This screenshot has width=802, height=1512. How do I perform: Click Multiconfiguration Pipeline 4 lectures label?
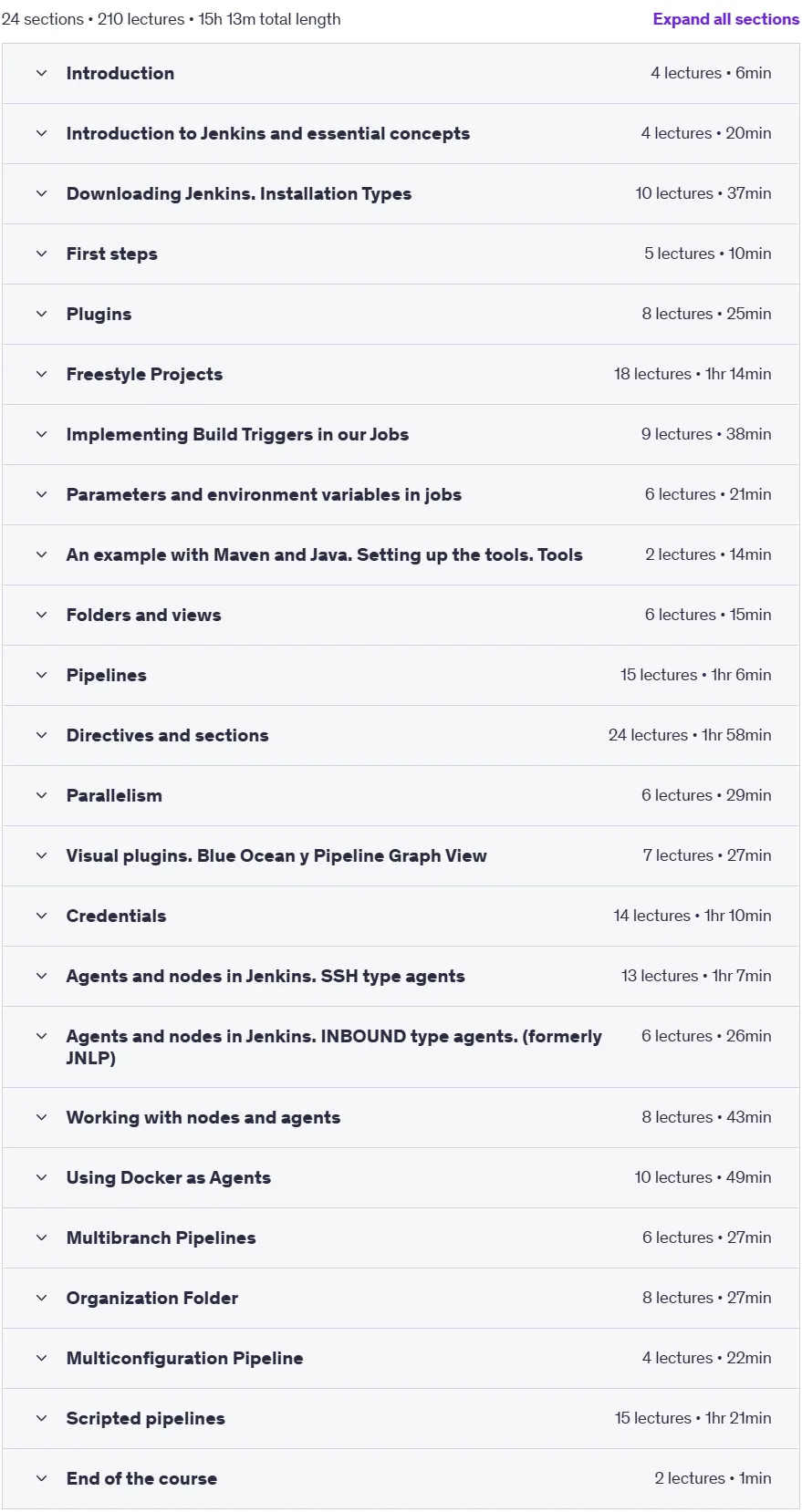pos(677,1358)
